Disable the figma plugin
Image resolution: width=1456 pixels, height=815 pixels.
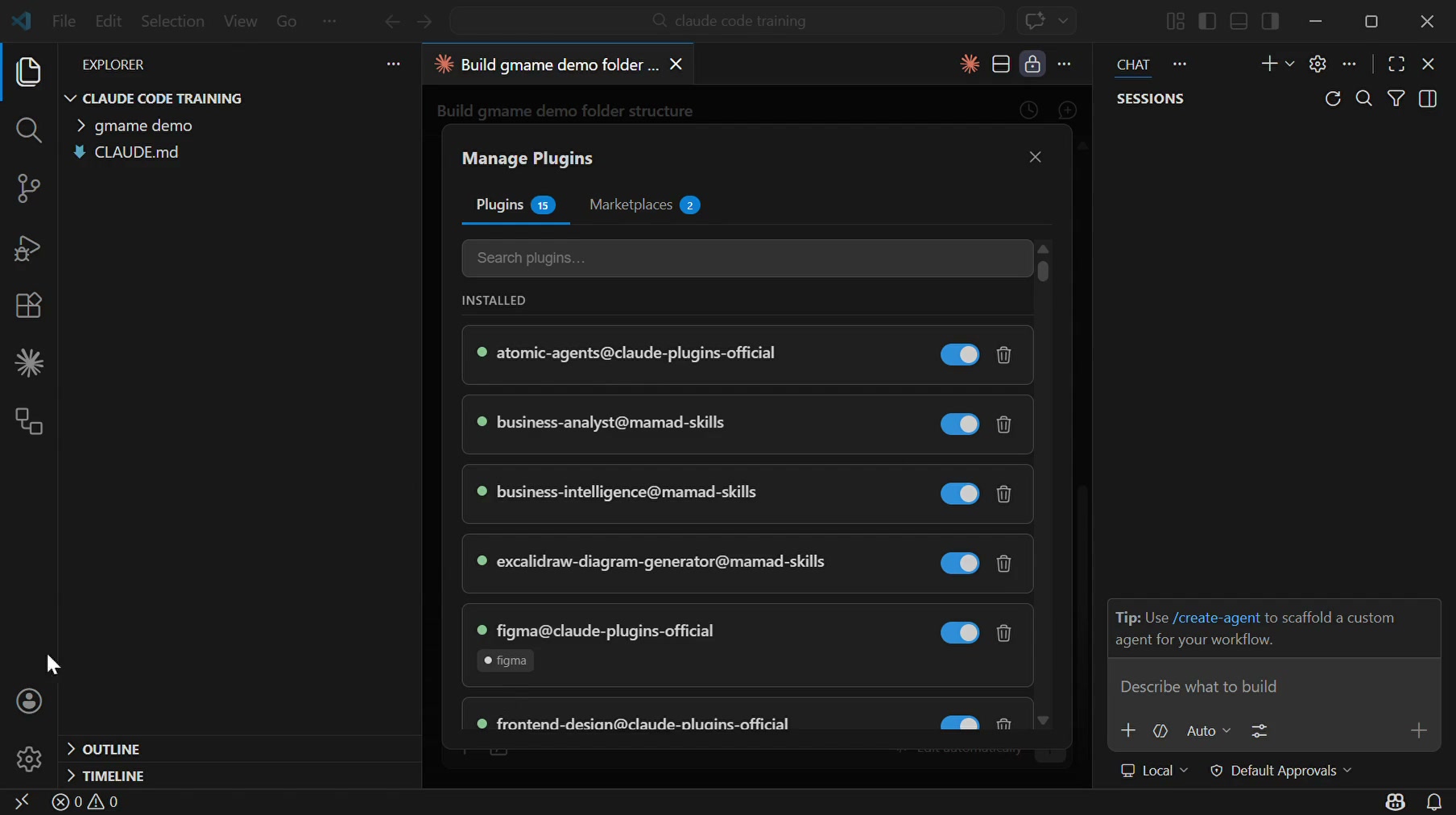[x=960, y=633]
